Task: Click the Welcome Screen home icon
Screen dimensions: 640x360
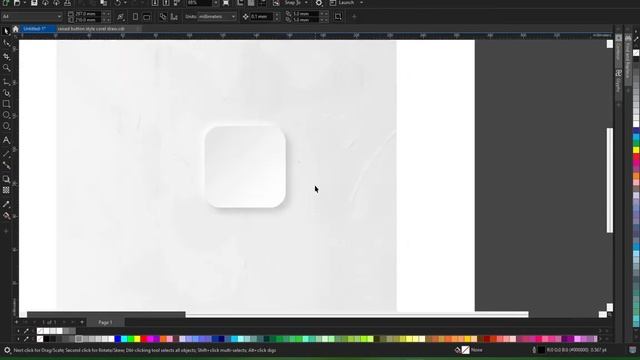Action: (x=16, y=29)
